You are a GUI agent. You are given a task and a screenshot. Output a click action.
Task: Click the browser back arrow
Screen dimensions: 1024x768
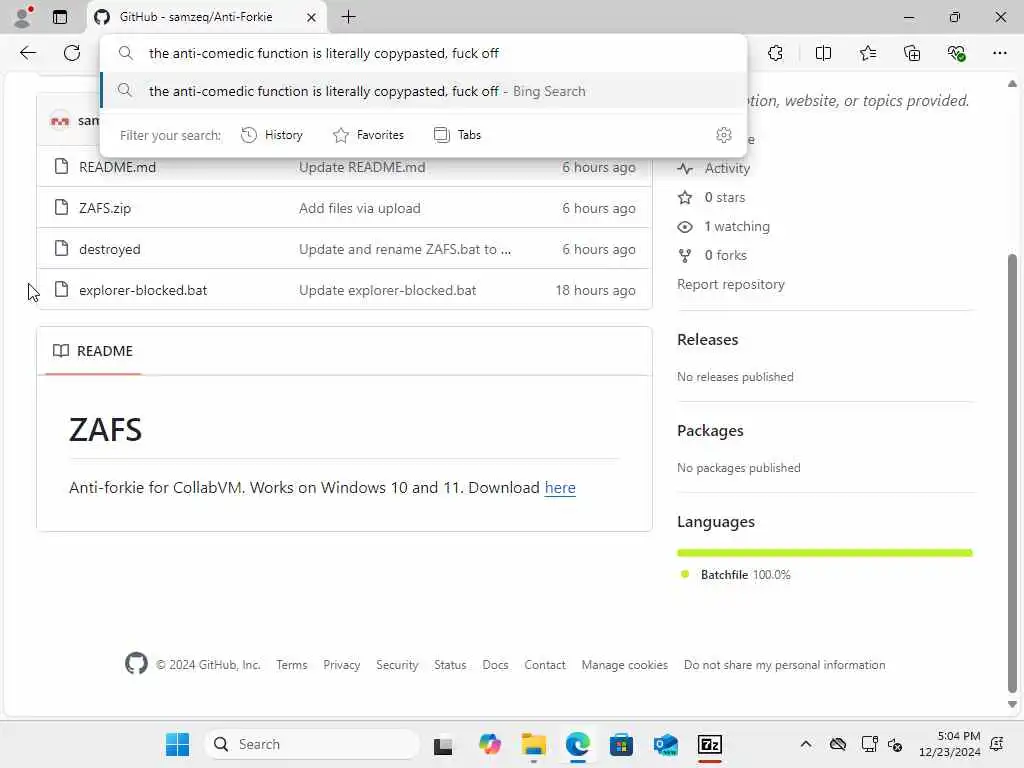[x=27, y=53]
